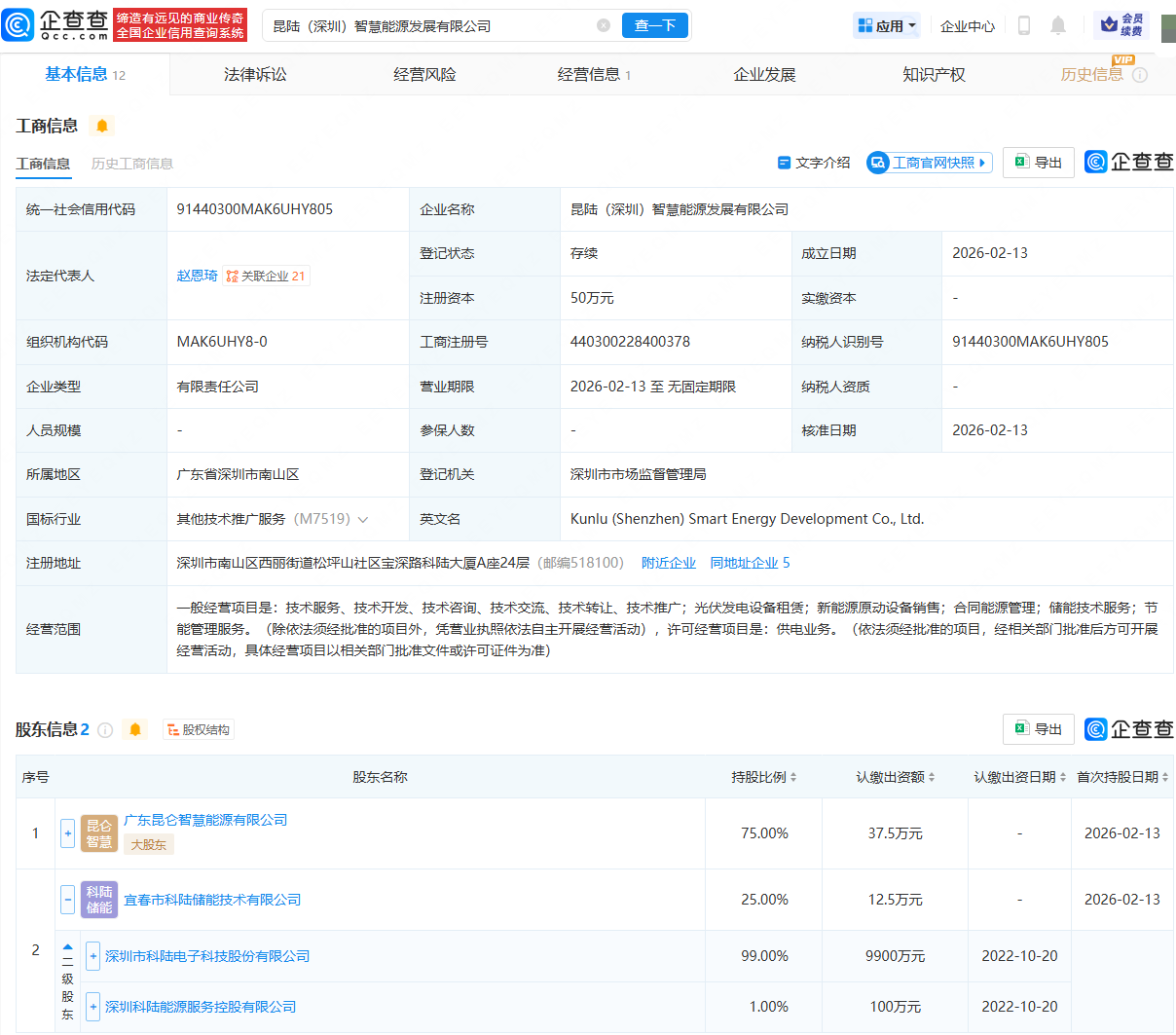Screen dimensions: 1176x1035
Task: Click the mobile app icon near 企业中心
Action: click(x=1023, y=25)
